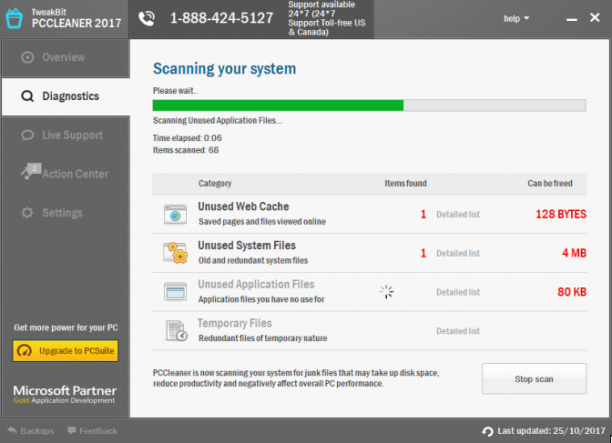Image resolution: width=612 pixels, height=443 pixels.
Task: Click the Can be freed column header
Action: click(550, 183)
